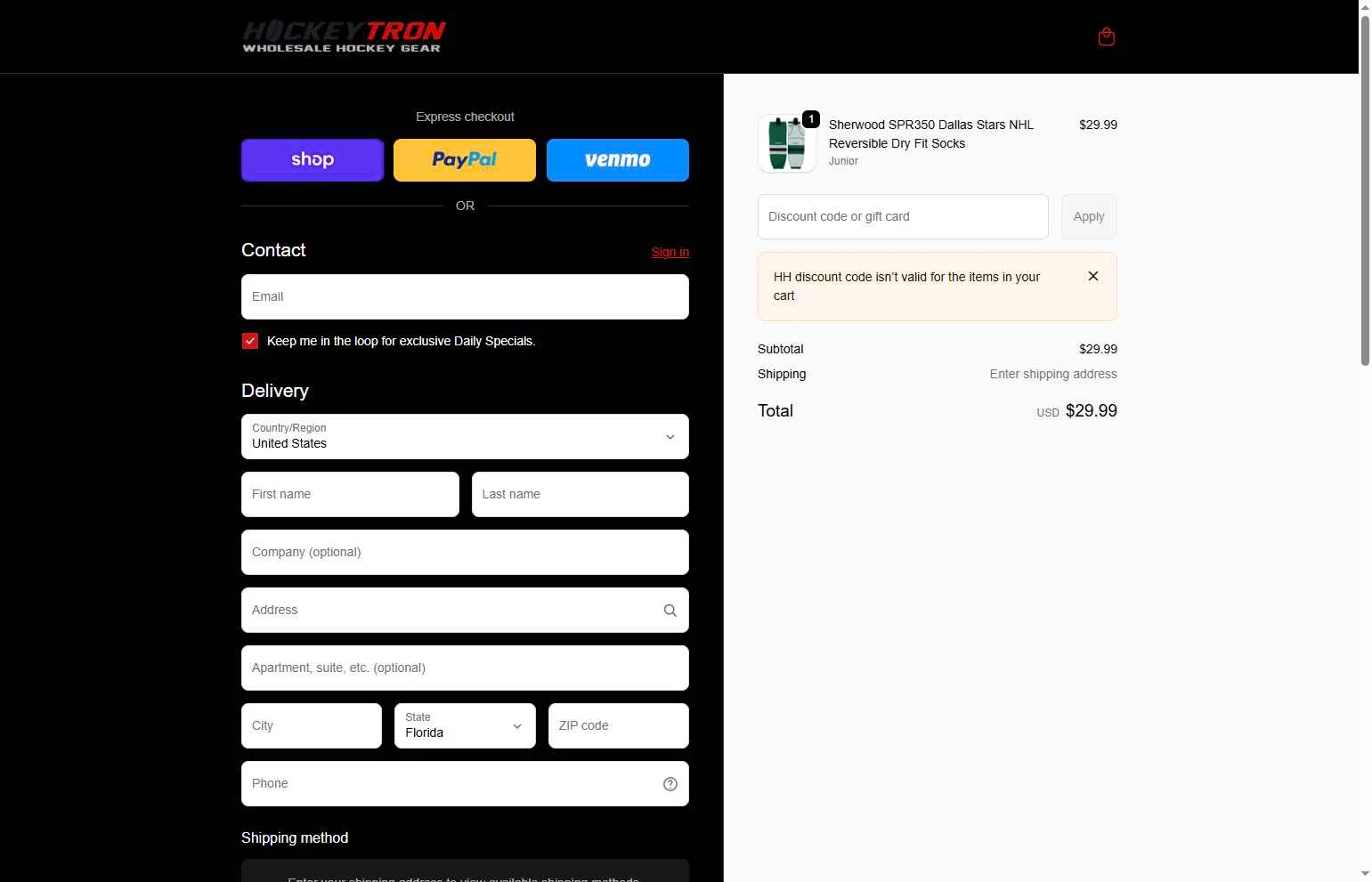Image resolution: width=1372 pixels, height=882 pixels.
Task: Click the scrollbar down arrow
Action: [x=1365, y=874]
